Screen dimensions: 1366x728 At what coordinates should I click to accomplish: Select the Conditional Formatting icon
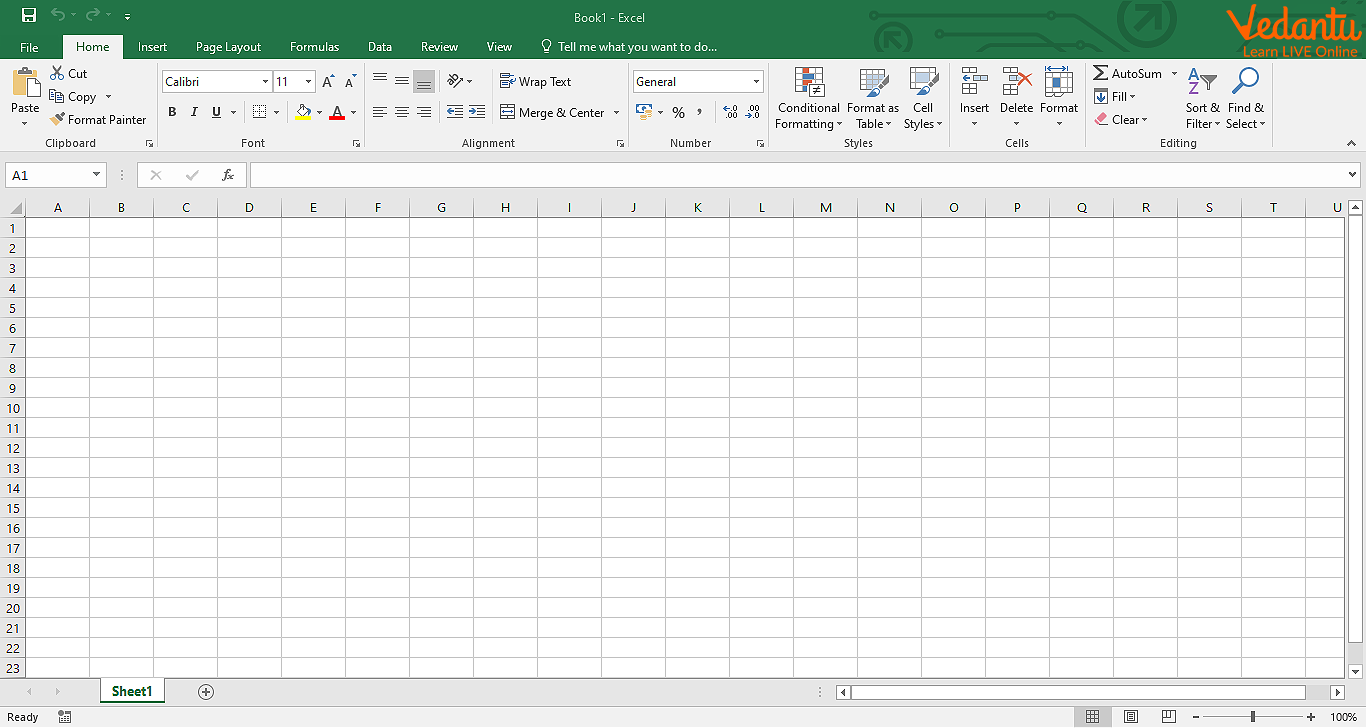(808, 83)
